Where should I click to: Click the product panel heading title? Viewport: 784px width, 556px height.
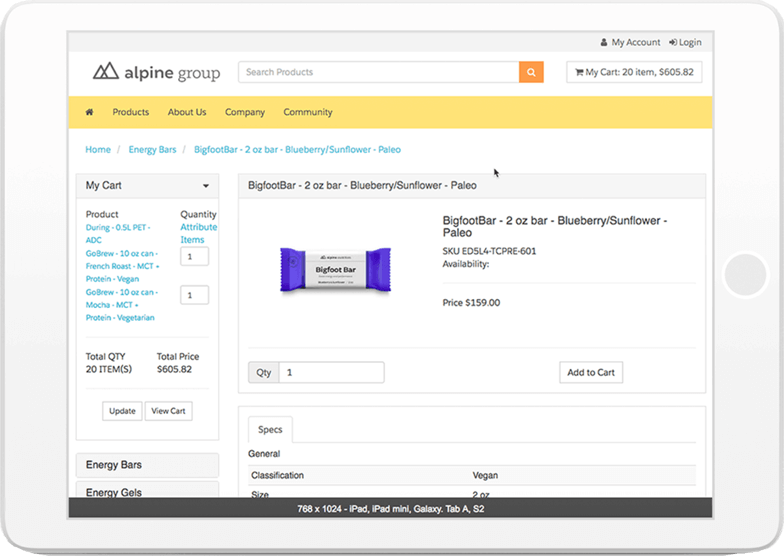[x=362, y=186]
